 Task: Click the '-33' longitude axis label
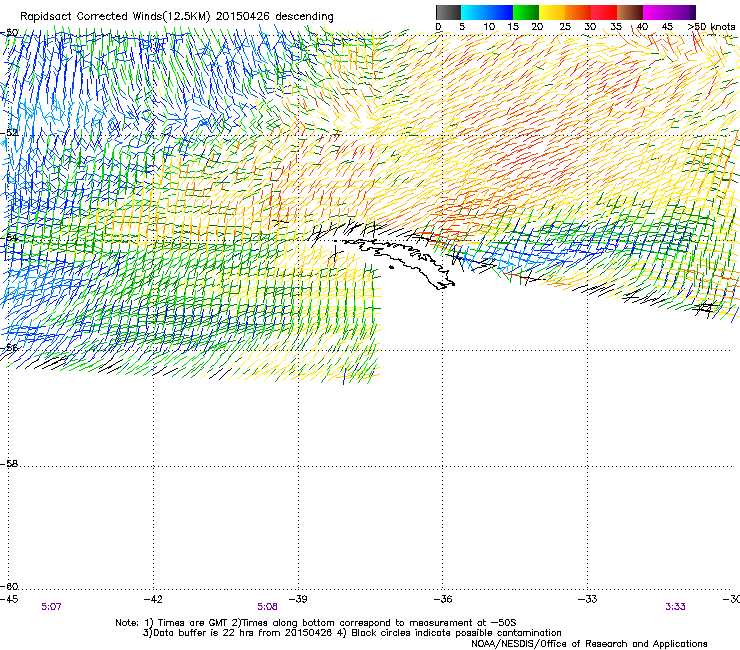click(588, 599)
